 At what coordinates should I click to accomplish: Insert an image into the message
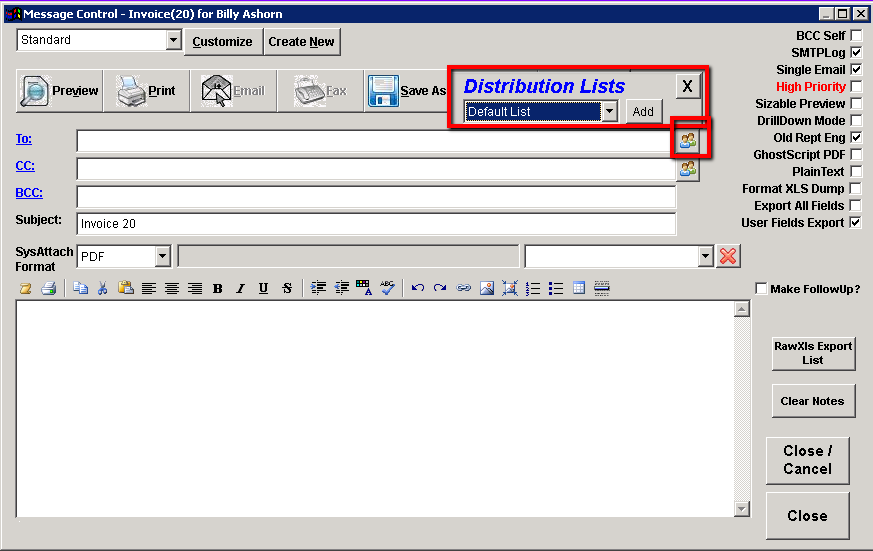(487, 288)
